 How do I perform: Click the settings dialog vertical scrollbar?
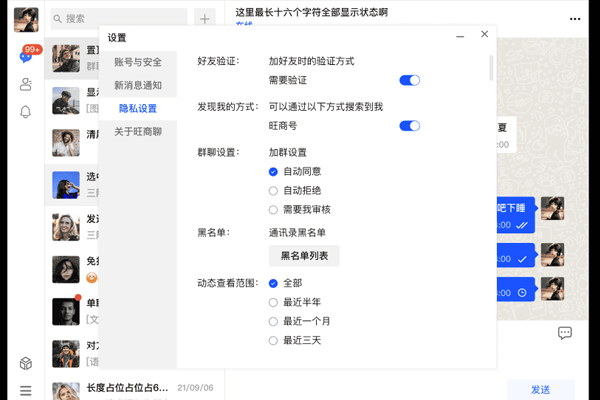(490, 68)
